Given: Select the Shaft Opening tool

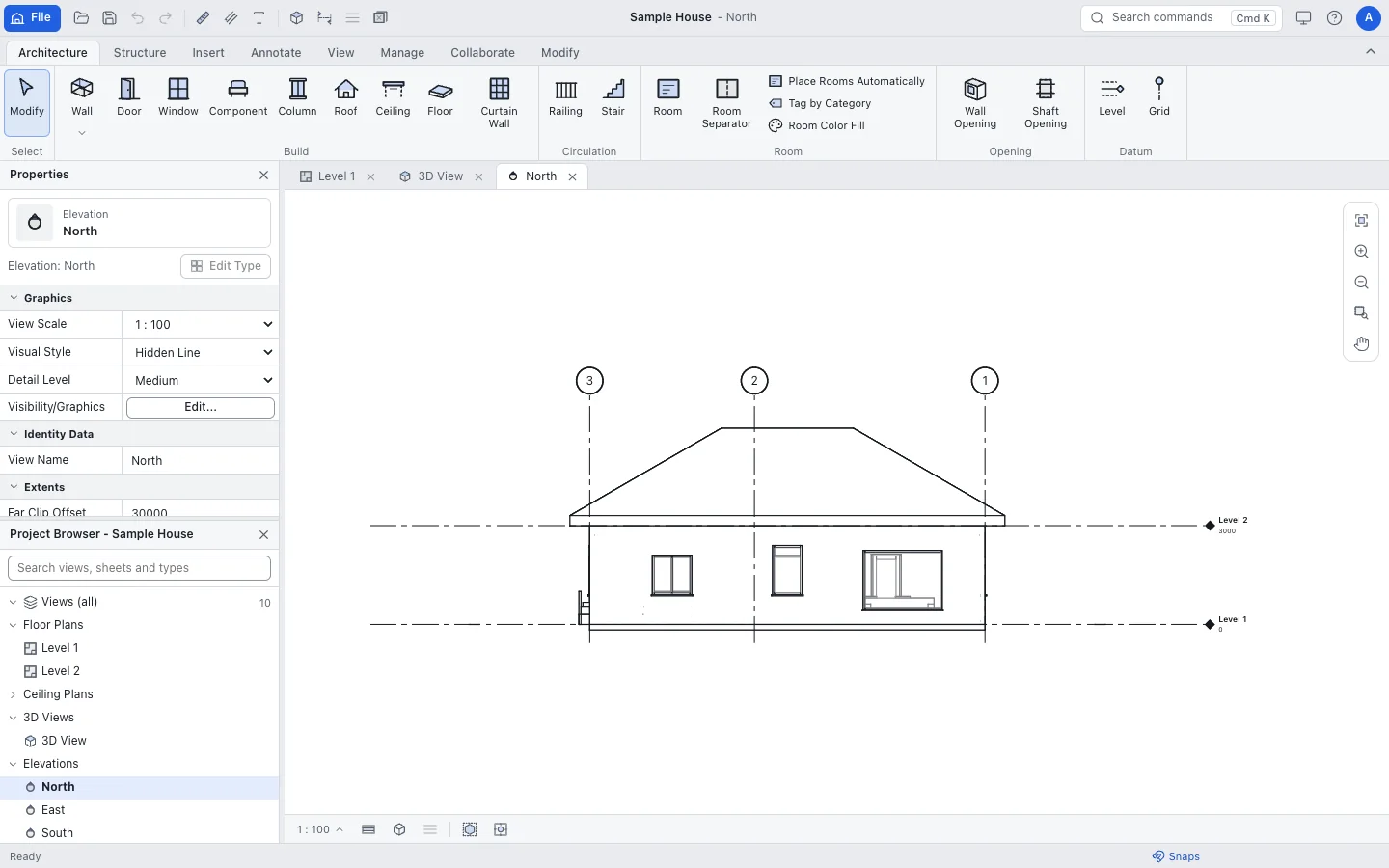Looking at the screenshot, I should pyautogui.click(x=1046, y=102).
